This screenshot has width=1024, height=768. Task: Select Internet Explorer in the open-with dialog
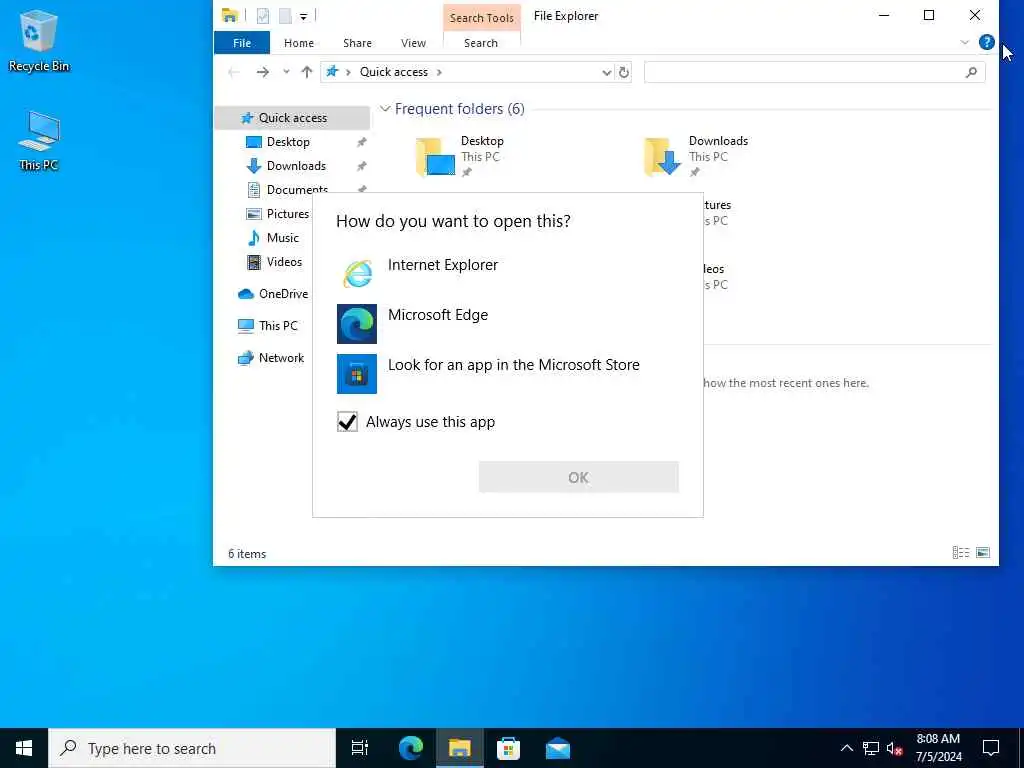point(507,273)
